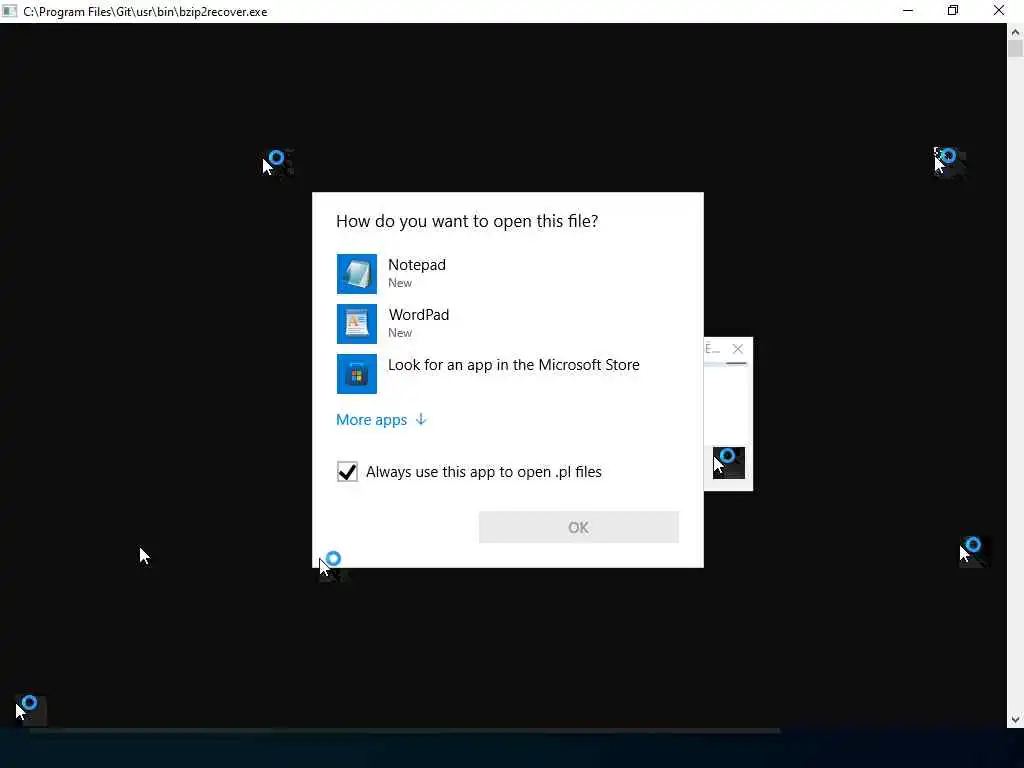Select Notepad to open the file
Viewport: 1024px width, 768px height.
(507, 274)
